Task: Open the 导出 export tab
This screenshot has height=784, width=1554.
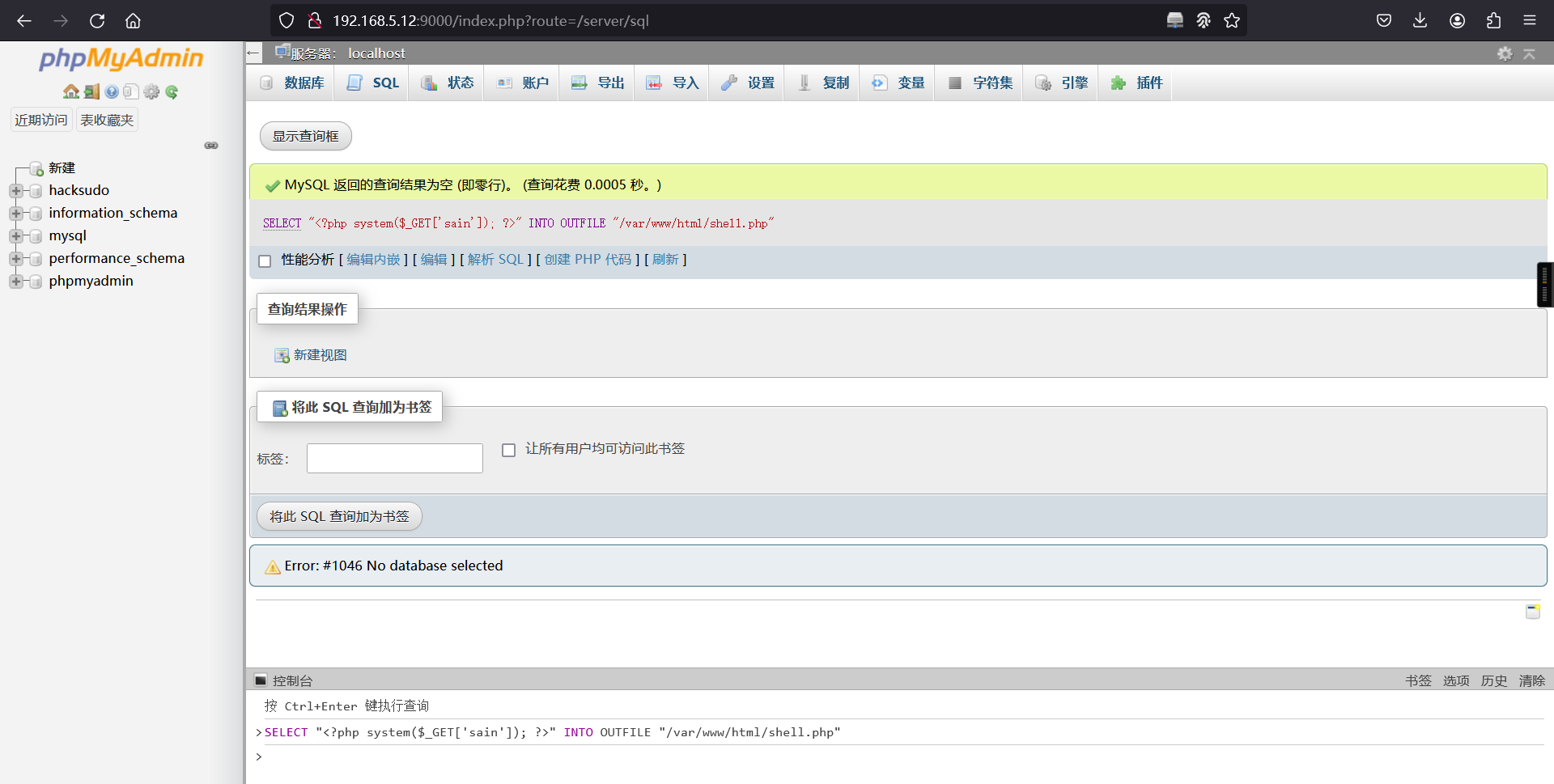Action: pos(597,83)
